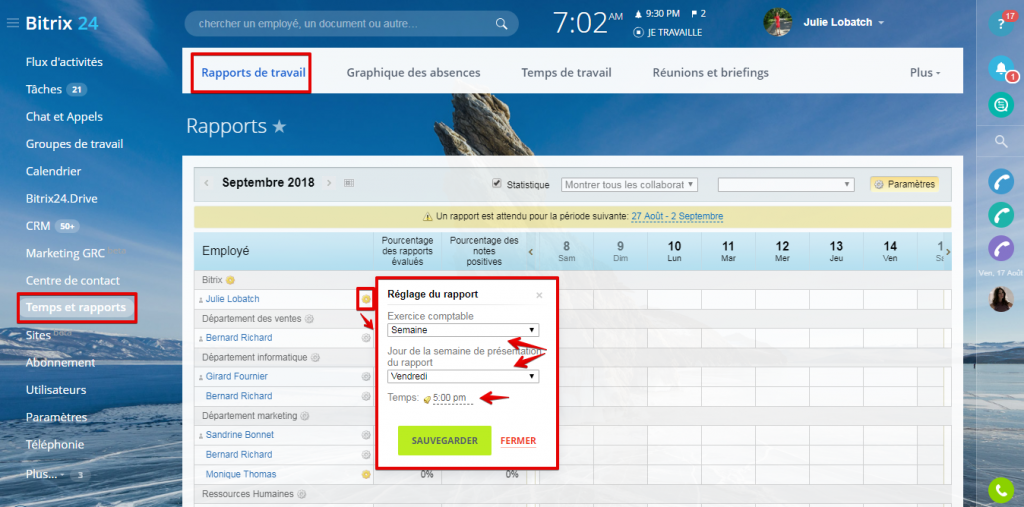Open Montrer tous les collaborateurs dropdown
Screen dimensions: 1024x507
[x=630, y=185]
